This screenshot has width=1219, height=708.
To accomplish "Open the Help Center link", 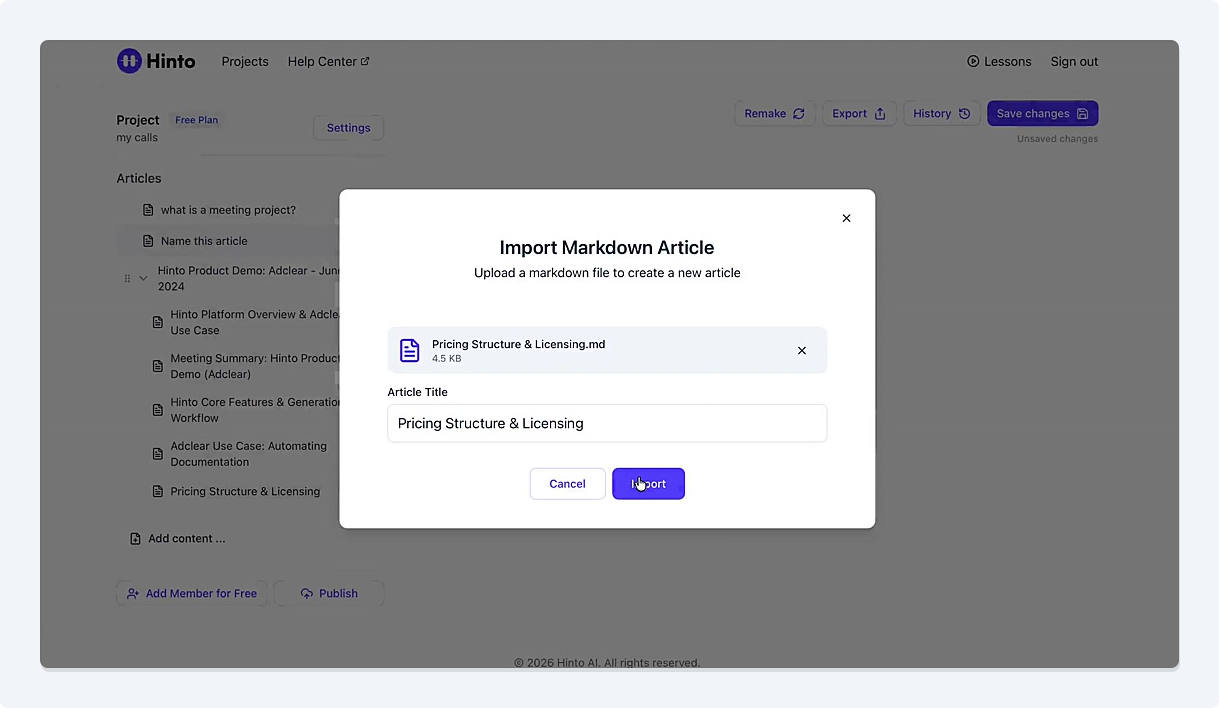I will [328, 61].
